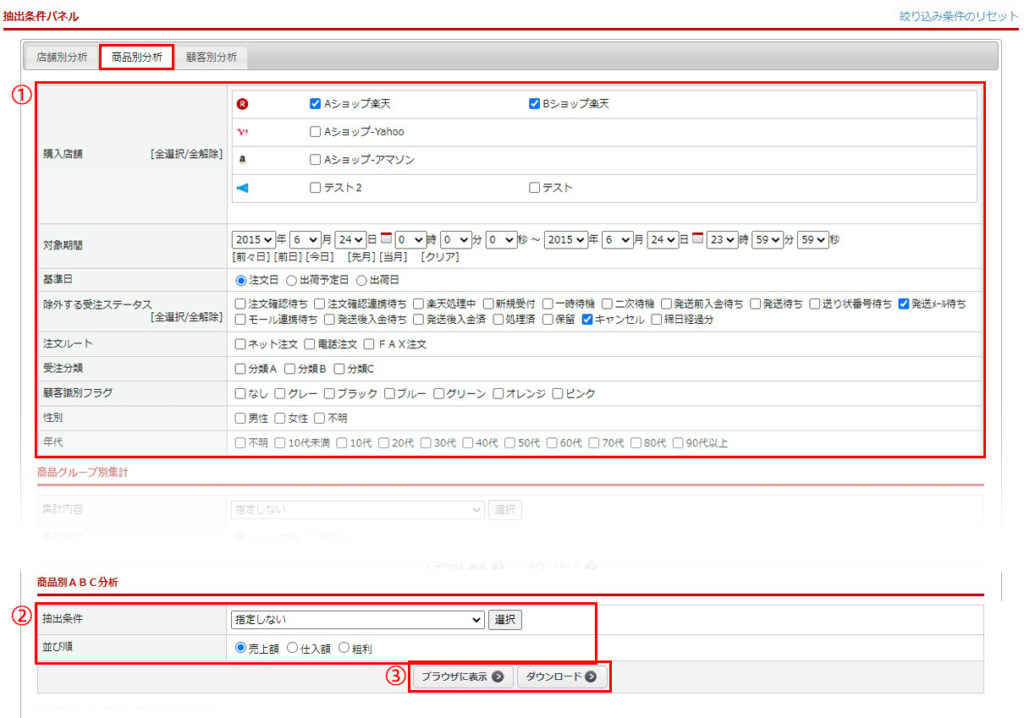Open the end second dropdown

[813, 240]
